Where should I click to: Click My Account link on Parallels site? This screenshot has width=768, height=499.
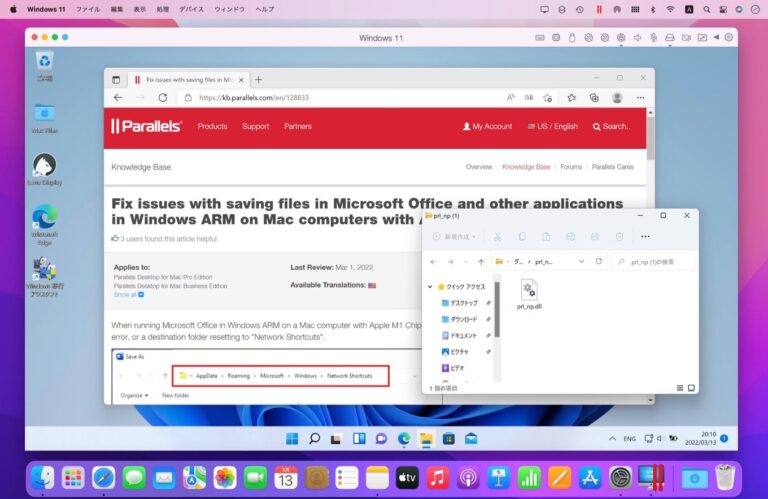point(487,127)
